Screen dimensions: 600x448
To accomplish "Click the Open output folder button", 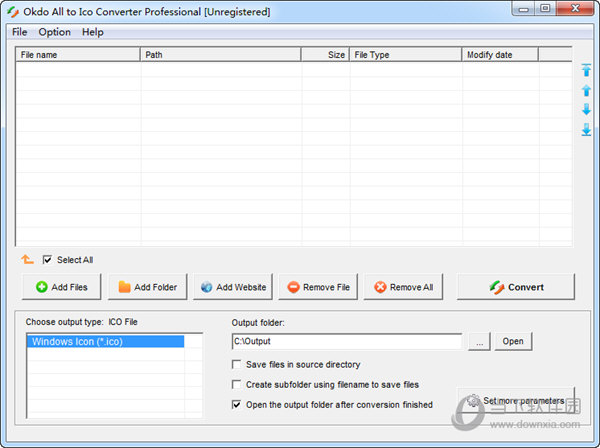I will 513,341.
